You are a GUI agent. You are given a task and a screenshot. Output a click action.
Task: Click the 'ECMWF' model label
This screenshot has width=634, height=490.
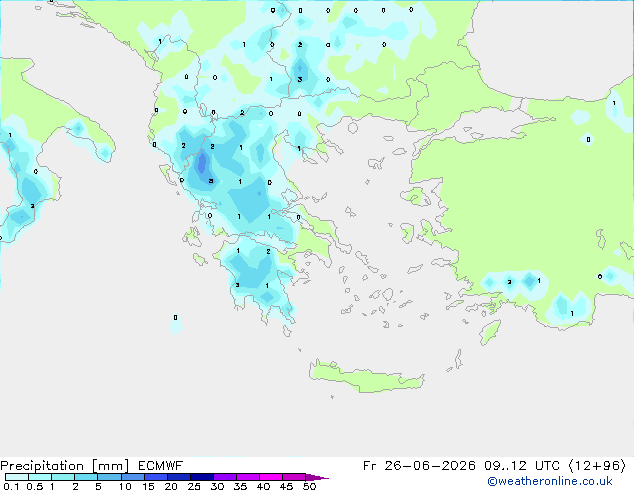161,466
